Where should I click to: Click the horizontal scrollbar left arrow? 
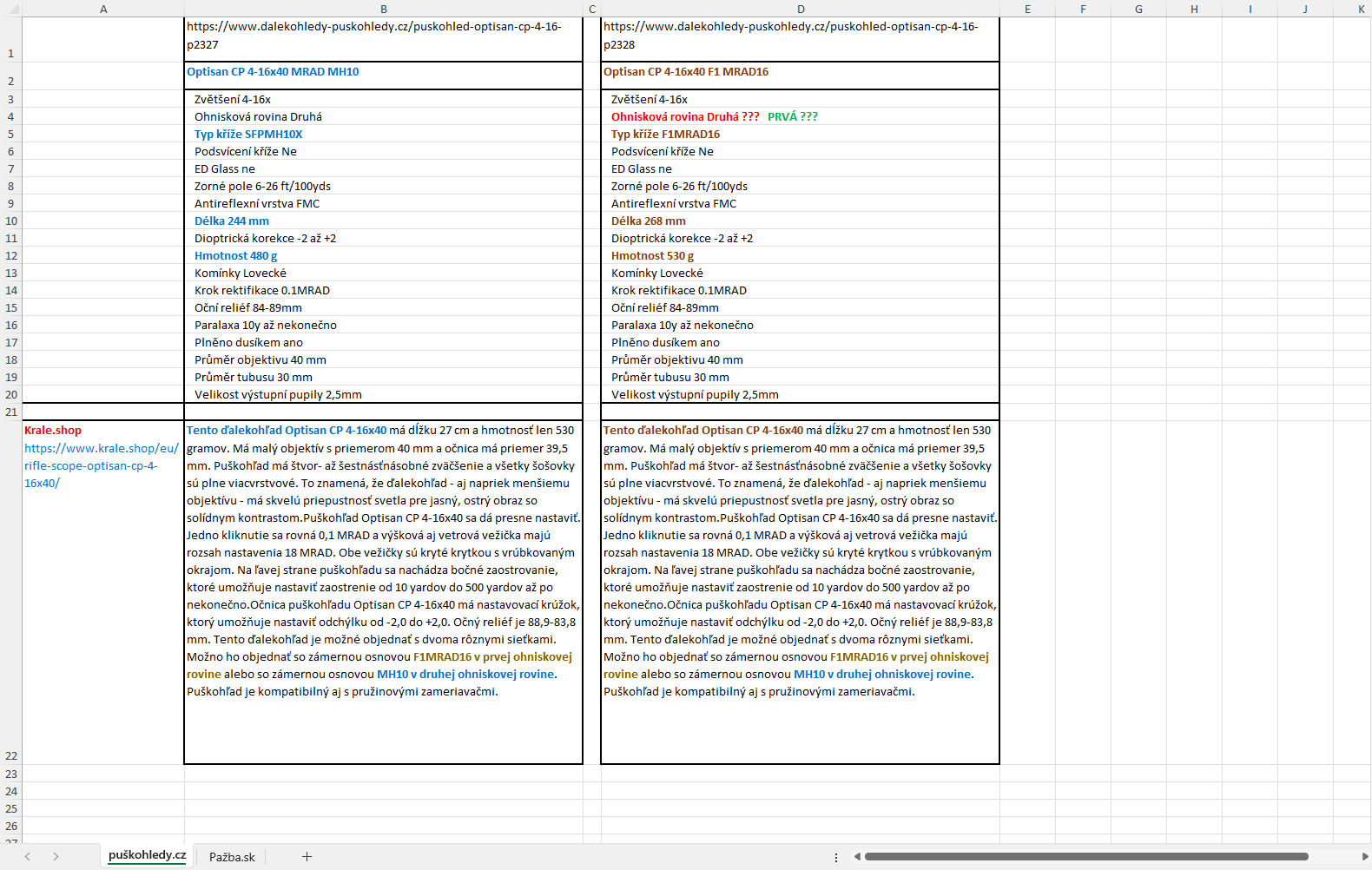(857, 857)
